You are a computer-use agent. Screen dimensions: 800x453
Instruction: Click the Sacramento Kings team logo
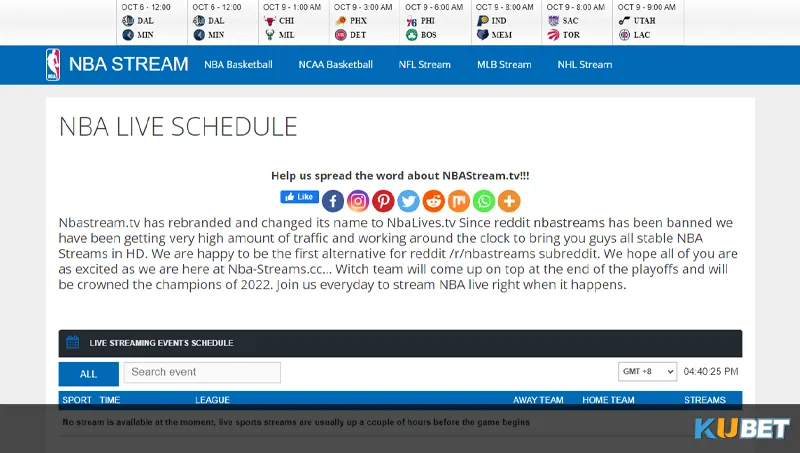tap(554, 21)
